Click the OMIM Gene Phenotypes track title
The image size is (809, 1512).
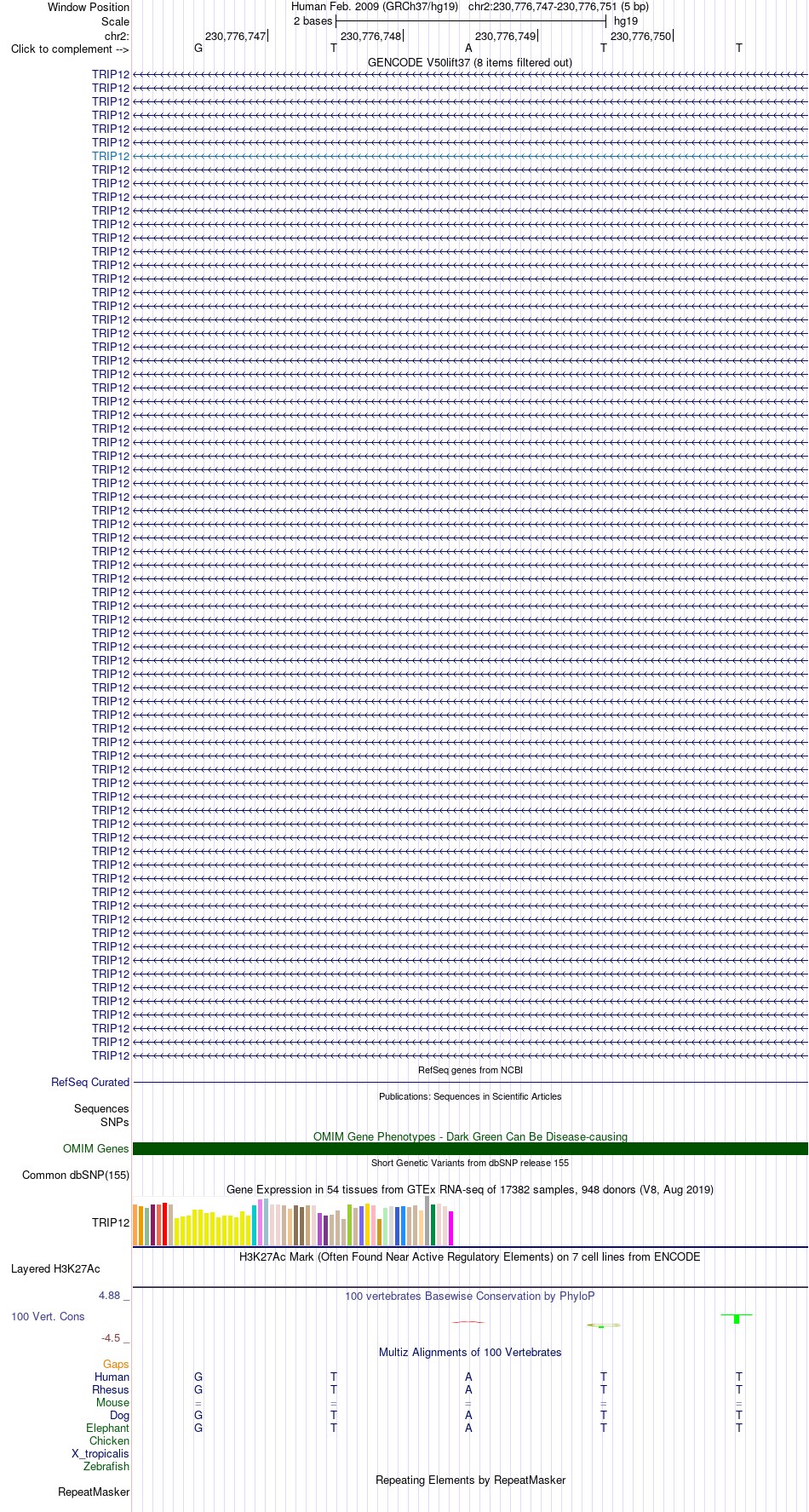coord(470,1136)
